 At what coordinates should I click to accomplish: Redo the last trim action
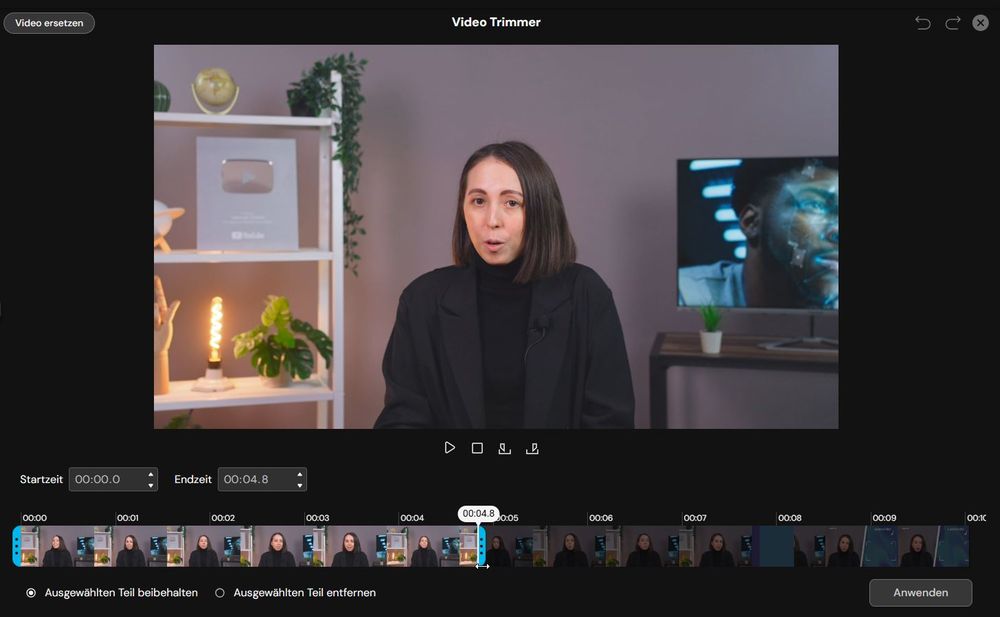click(x=951, y=22)
